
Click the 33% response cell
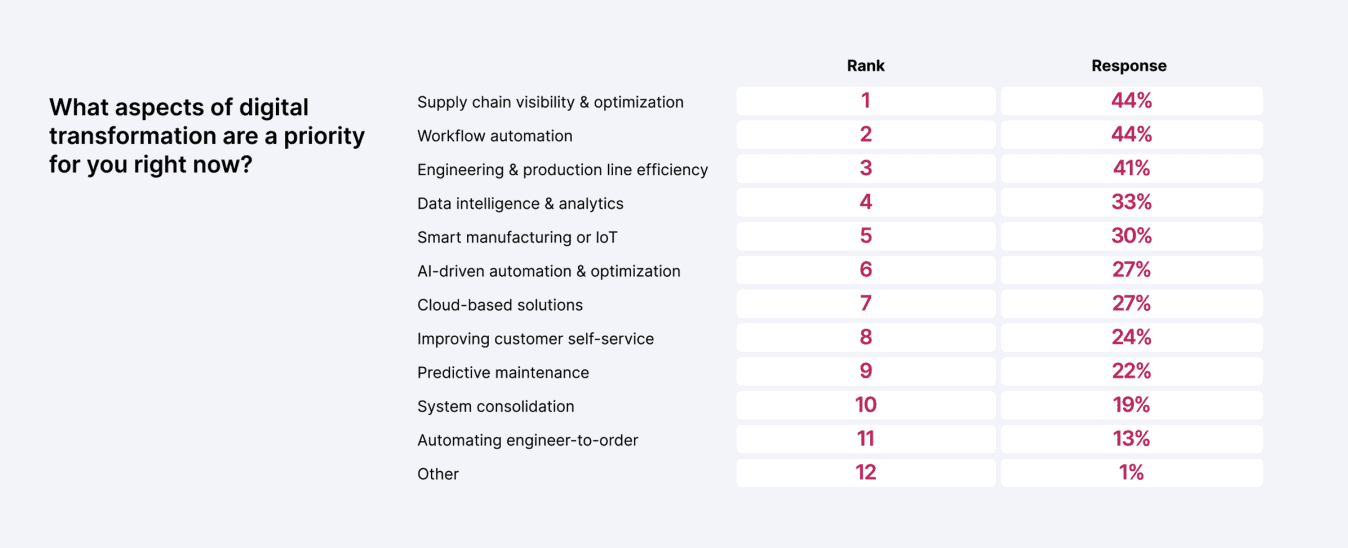(1131, 202)
